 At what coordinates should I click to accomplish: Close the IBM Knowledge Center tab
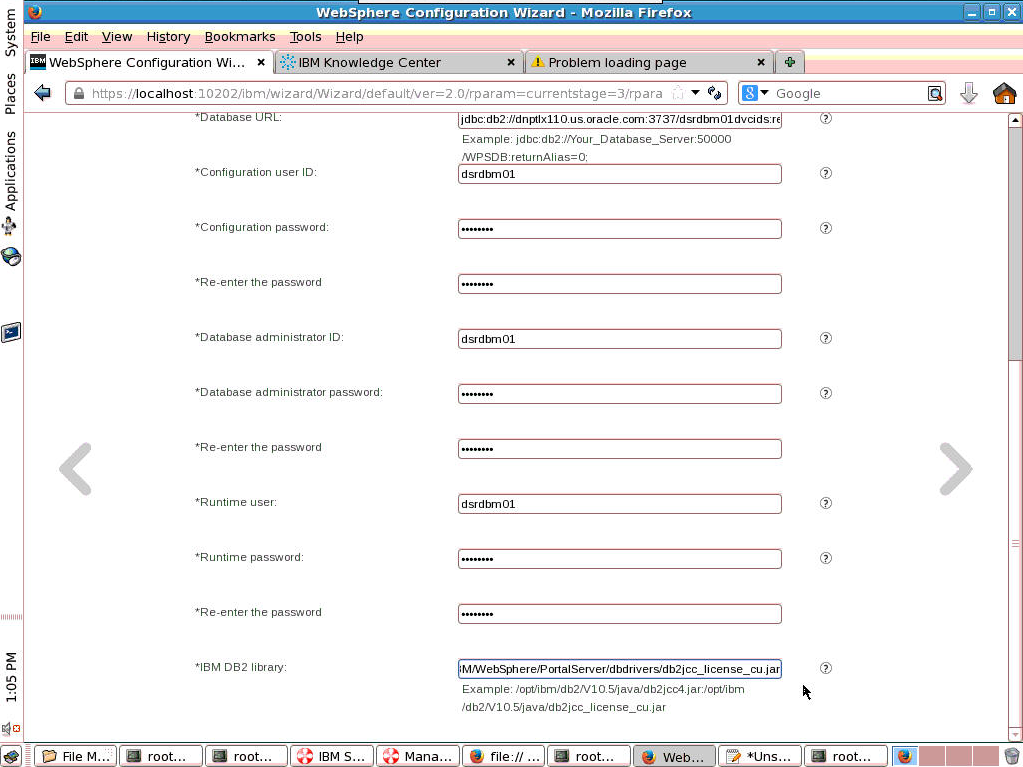point(511,62)
